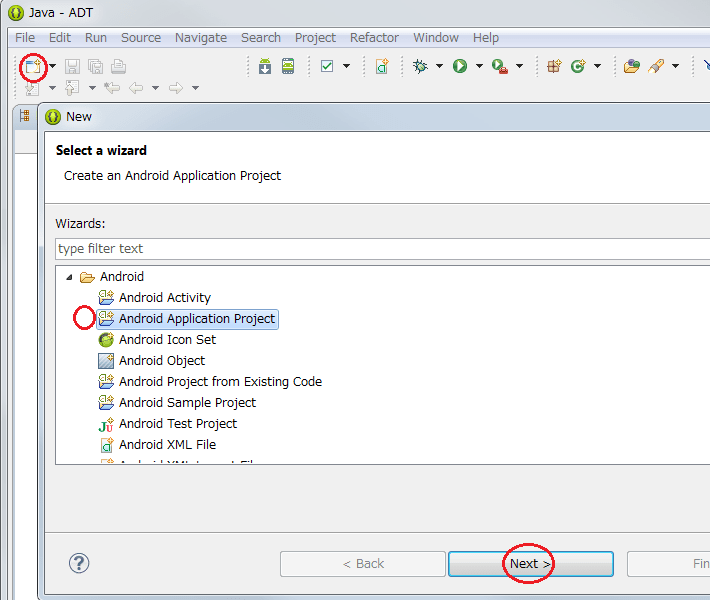The width and height of the screenshot is (710, 600).
Task: Open the Search menu
Action: (x=261, y=38)
